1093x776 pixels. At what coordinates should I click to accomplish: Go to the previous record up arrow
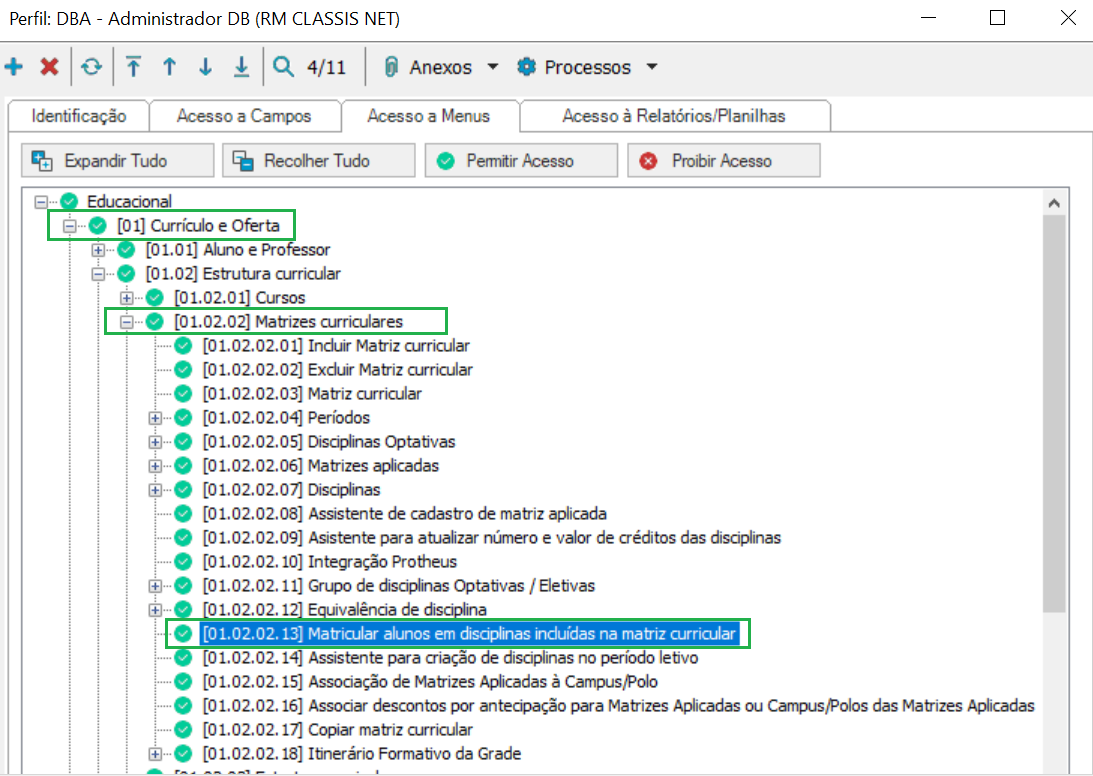click(x=169, y=67)
